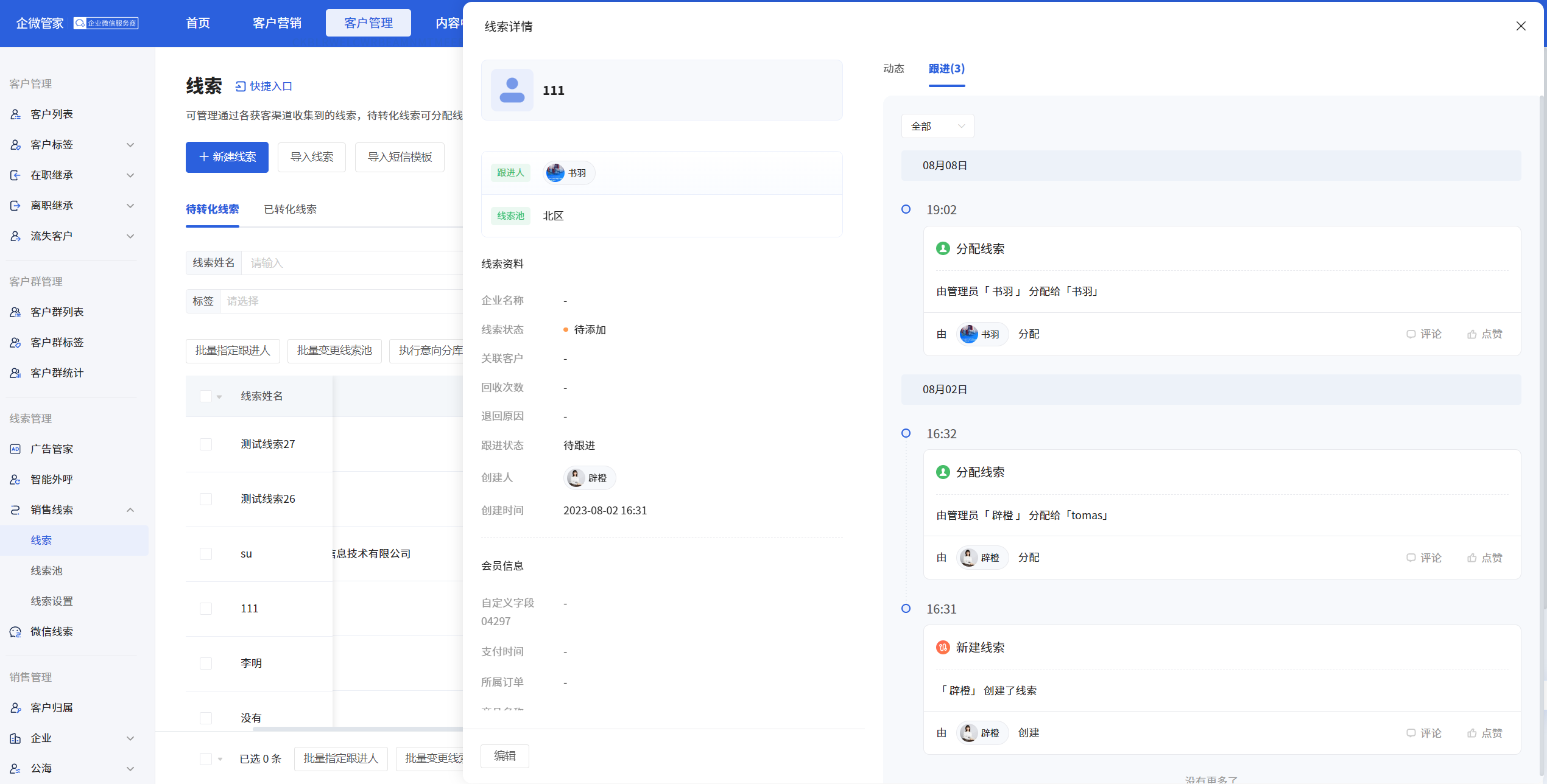This screenshot has width=1547, height=784.
Task: Check the box for 测试线索27
Action: [206, 444]
